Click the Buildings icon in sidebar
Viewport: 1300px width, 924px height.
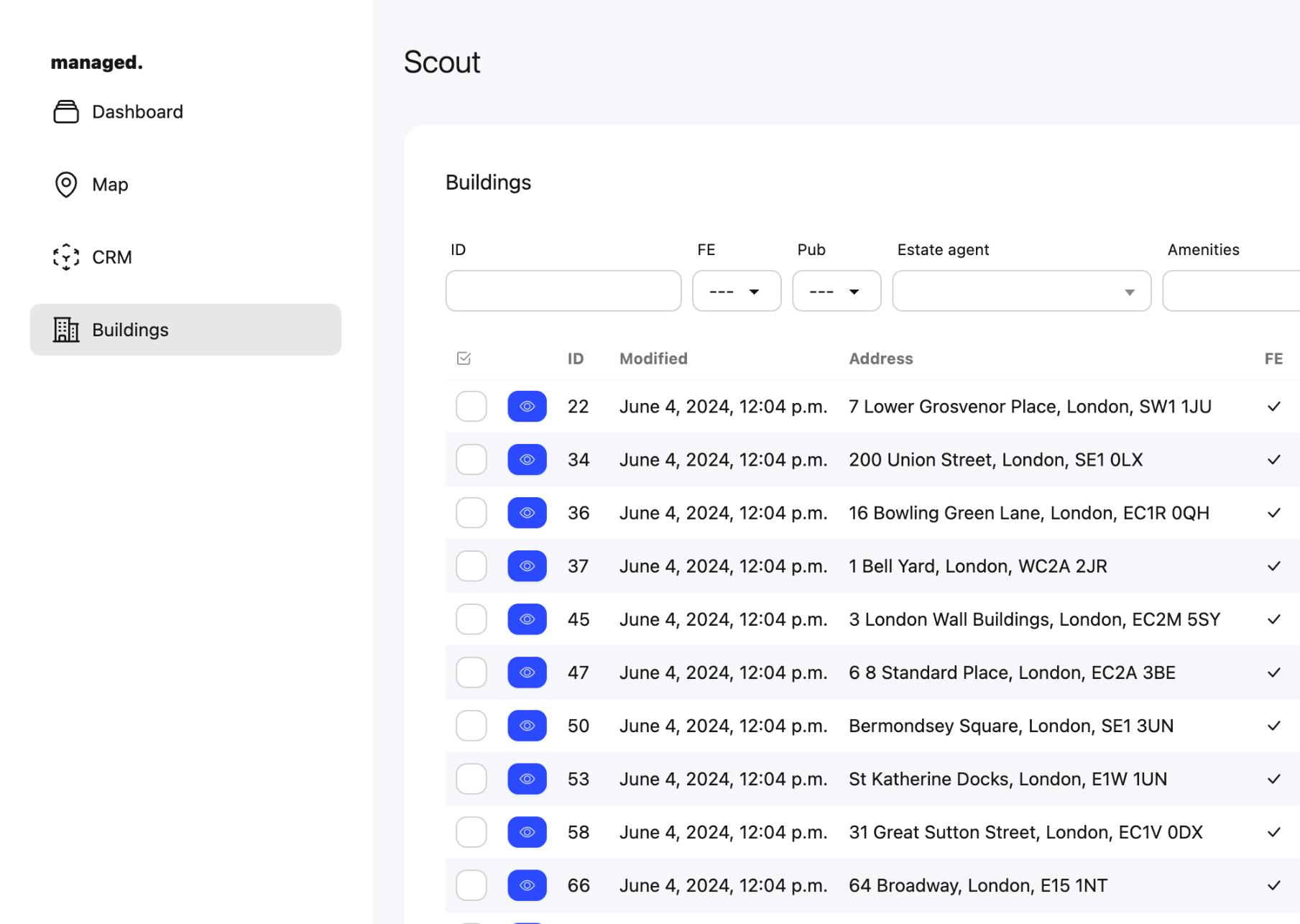pyautogui.click(x=66, y=330)
